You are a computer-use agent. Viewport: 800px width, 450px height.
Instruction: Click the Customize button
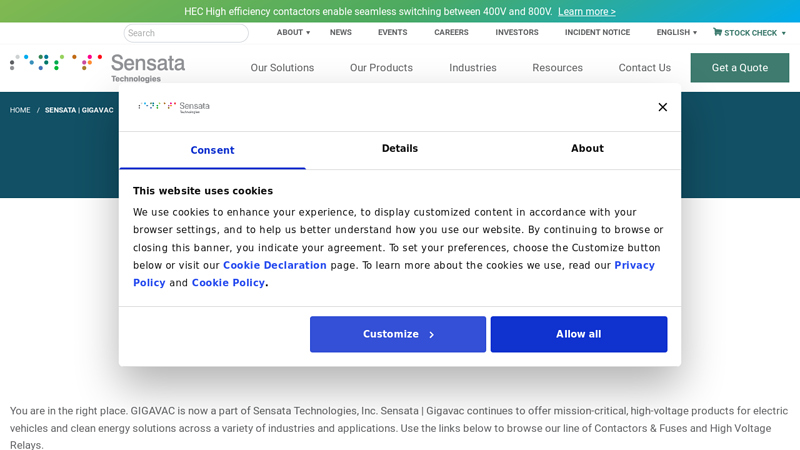(x=398, y=334)
